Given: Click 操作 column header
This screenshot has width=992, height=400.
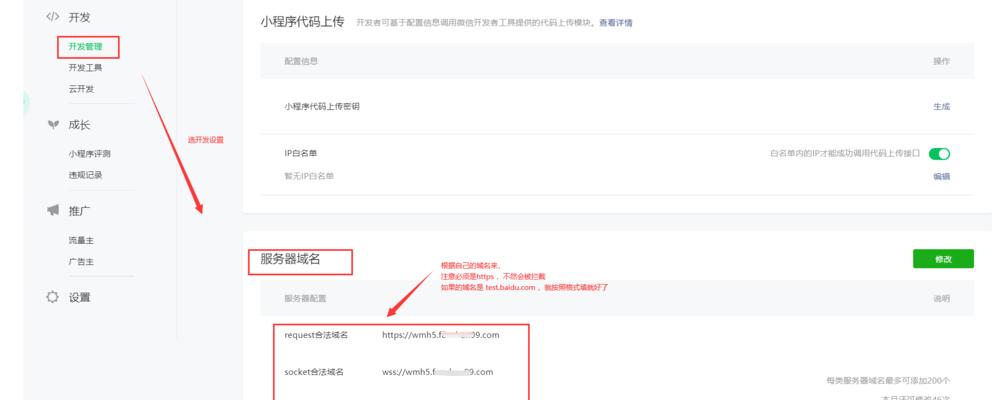Looking at the screenshot, I should (941, 61).
